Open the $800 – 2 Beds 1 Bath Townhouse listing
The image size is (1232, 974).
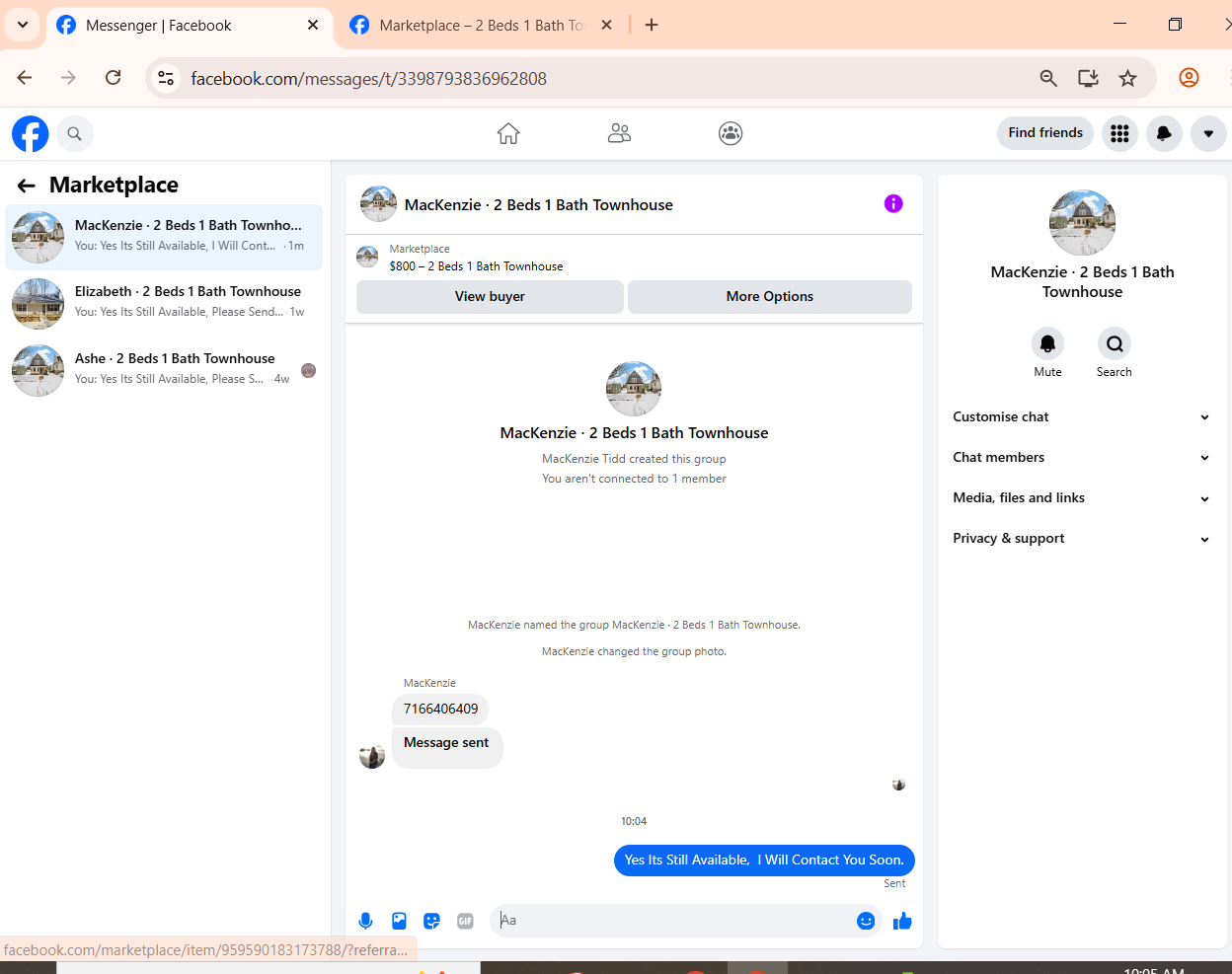click(x=476, y=266)
